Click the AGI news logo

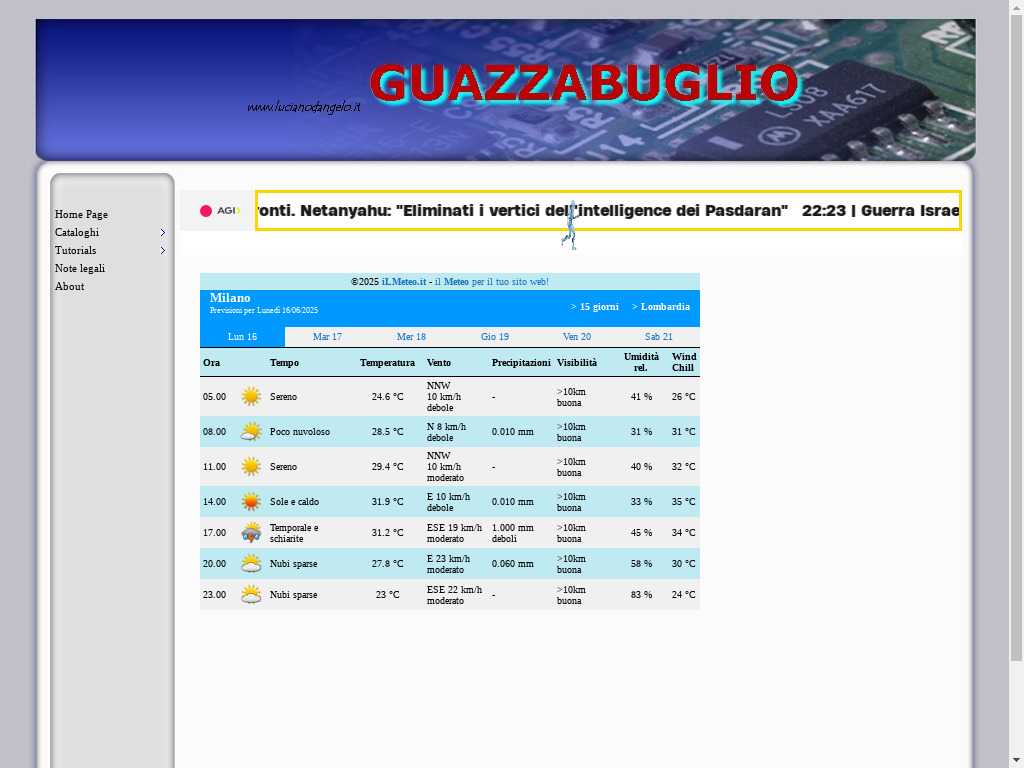220,210
